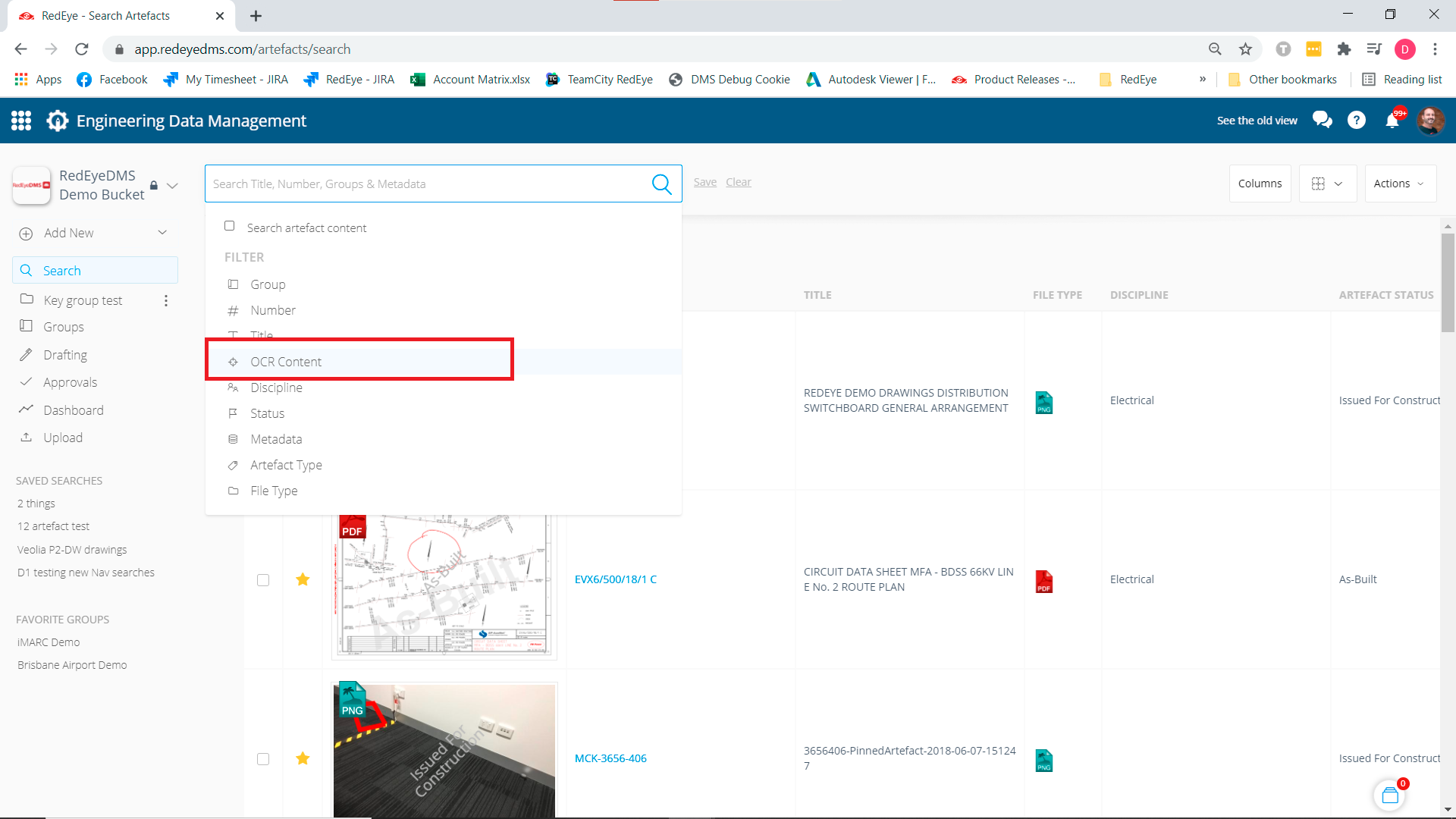The image size is (1456, 819).
Task: Click the PNG file type icon for MCK-3656-406 row
Action: click(1044, 760)
